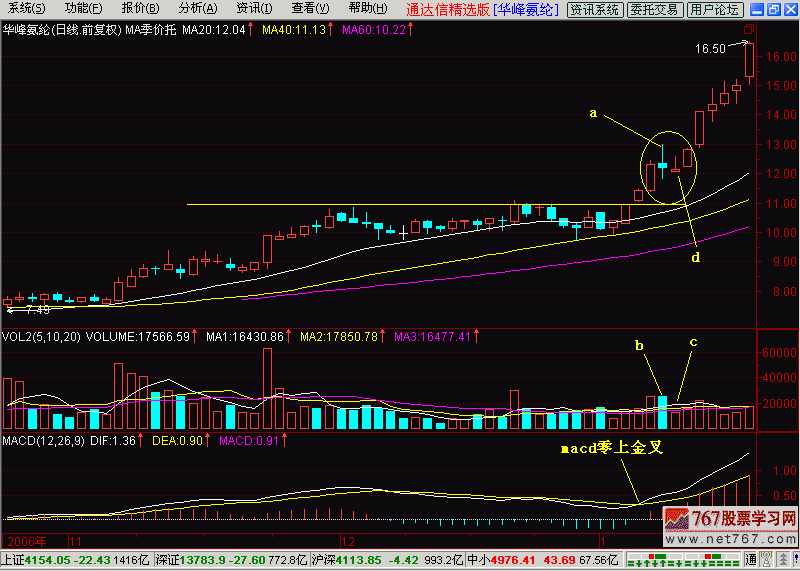Click the MA40:11.13 indicator label
This screenshot has width=800, height=571.
(x=293, y=30)
